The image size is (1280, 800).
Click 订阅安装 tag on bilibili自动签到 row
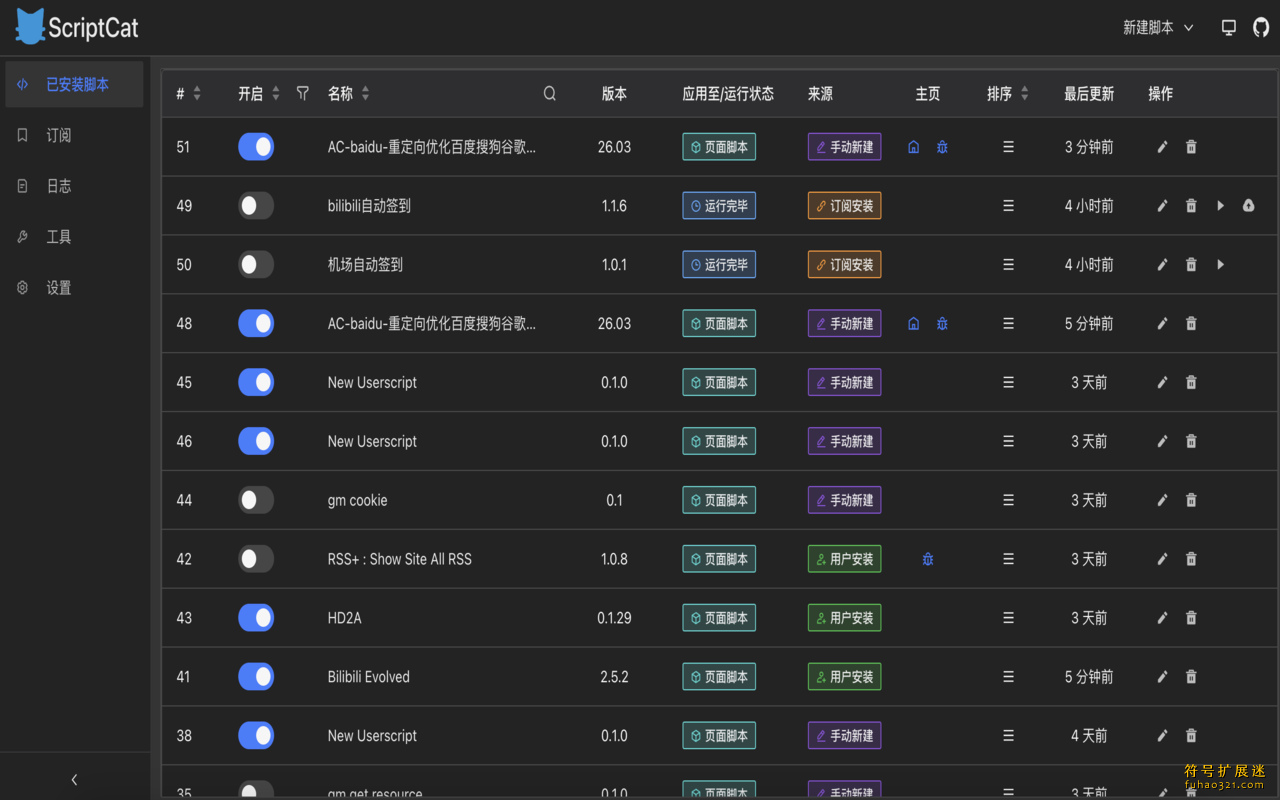click(844, 206)
